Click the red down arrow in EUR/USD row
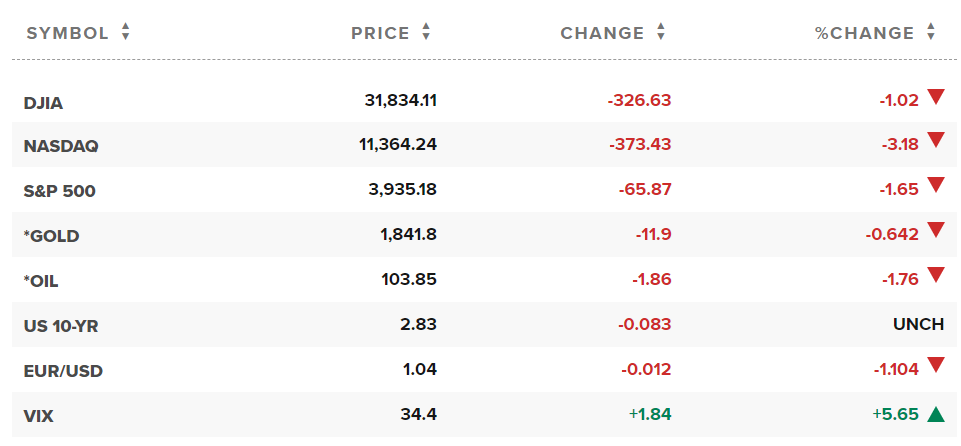 pos(936,365)
